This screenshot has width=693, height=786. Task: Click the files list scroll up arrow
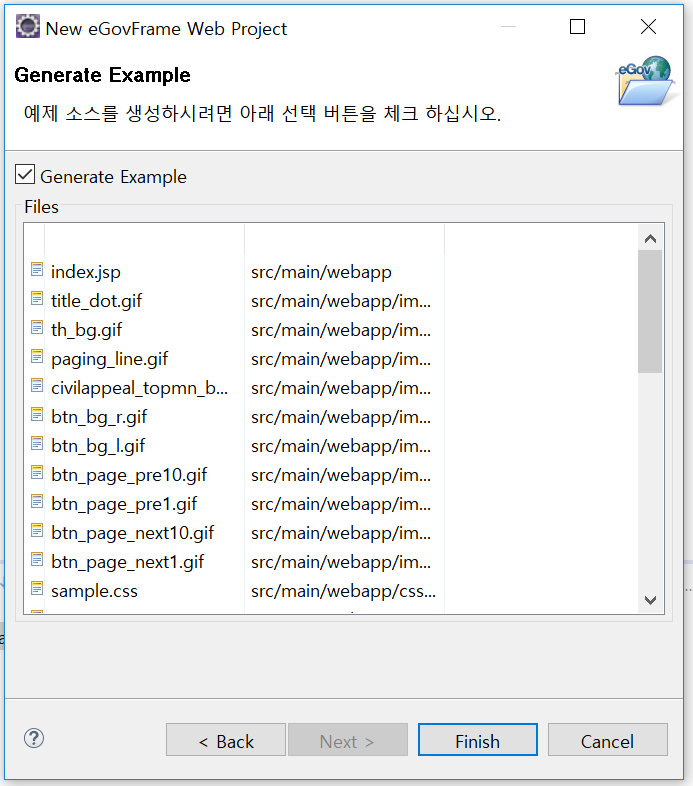click(650, 239)
